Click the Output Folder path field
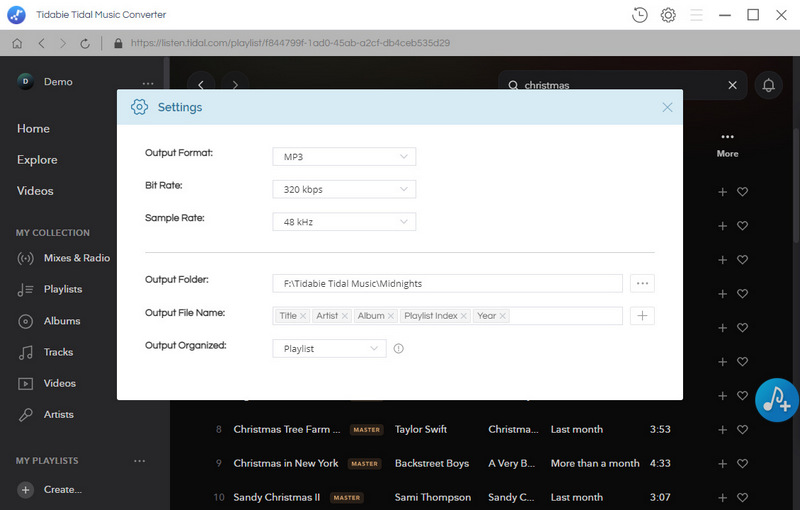Image resolution: width=800 pixels, height=510 pixels. [447, 284]
